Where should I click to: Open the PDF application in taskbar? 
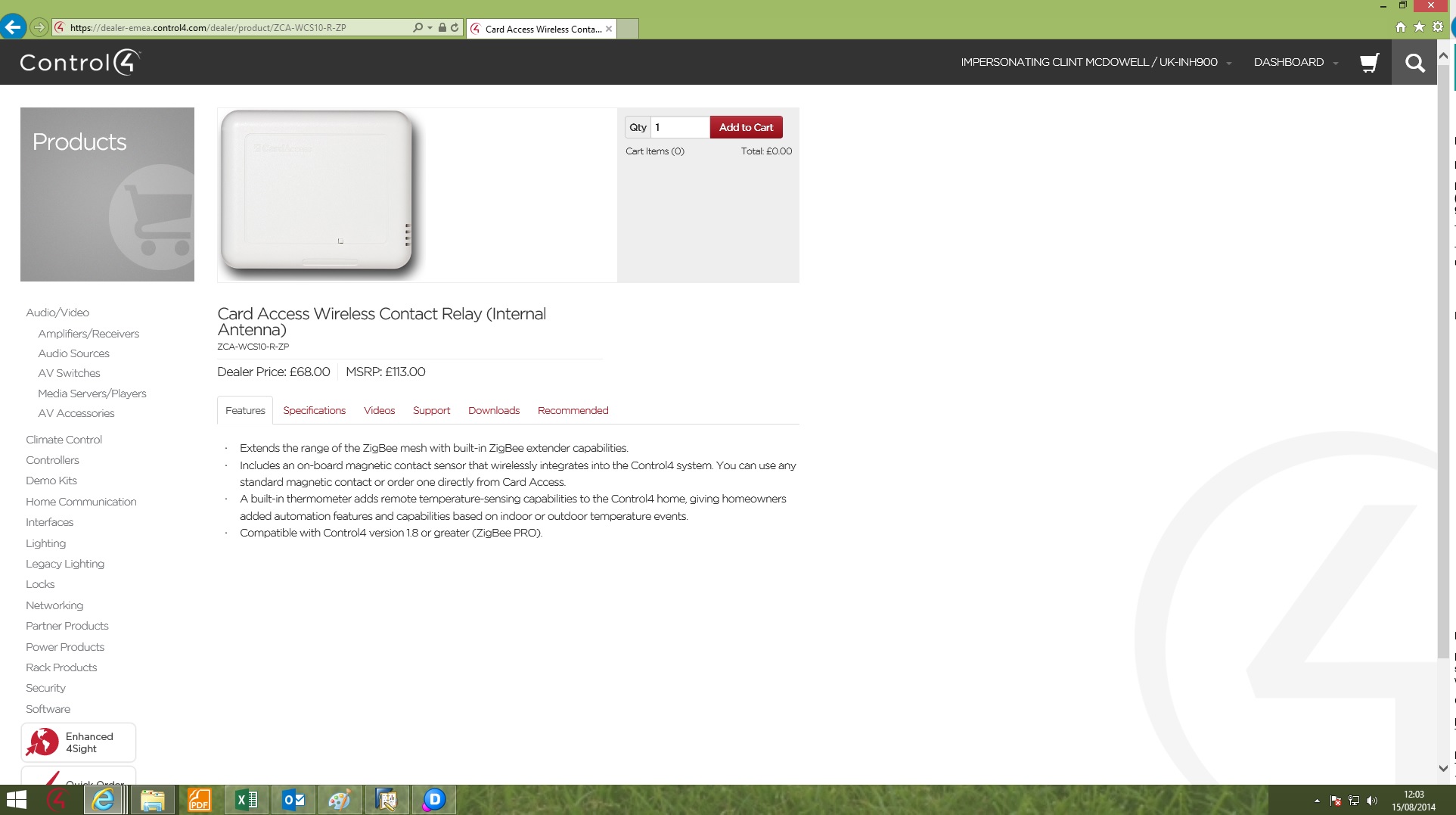pos(199,800)
